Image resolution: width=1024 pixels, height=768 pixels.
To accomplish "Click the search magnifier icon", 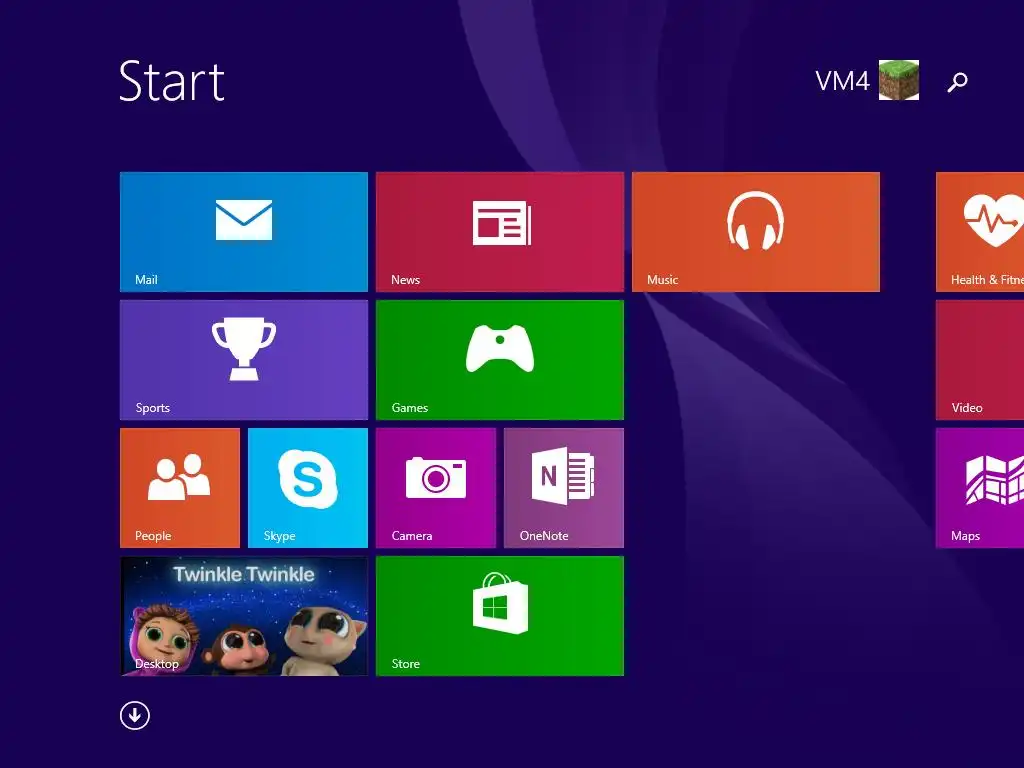I will (957, 82).
